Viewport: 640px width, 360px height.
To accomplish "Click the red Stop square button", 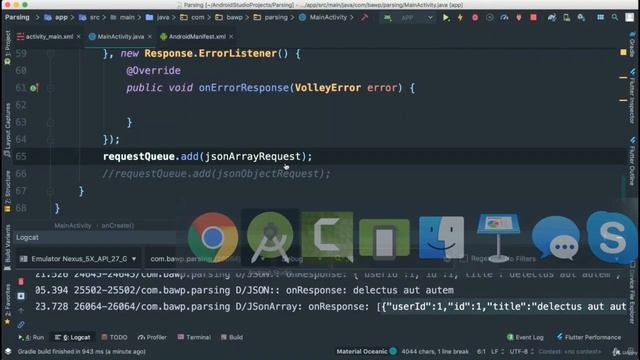I will click(533, 18).
